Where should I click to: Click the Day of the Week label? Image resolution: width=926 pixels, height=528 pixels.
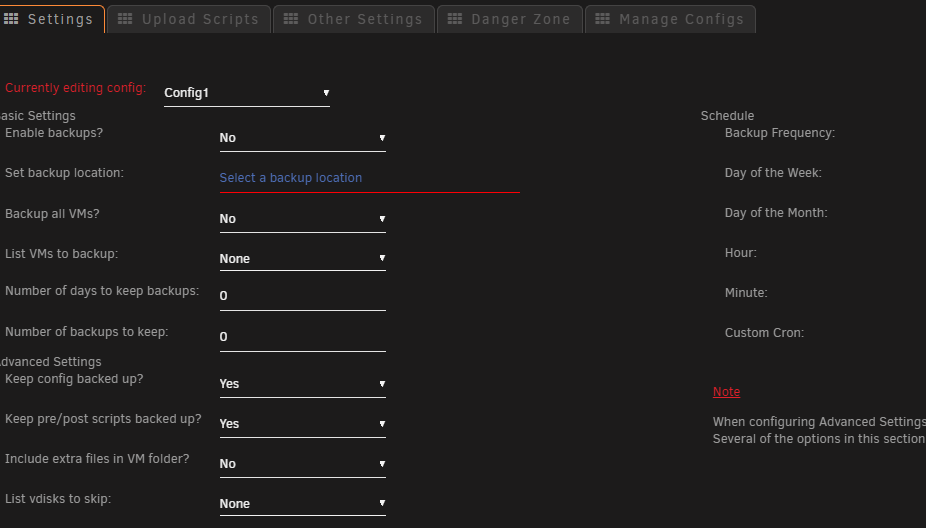click(773, 173)
